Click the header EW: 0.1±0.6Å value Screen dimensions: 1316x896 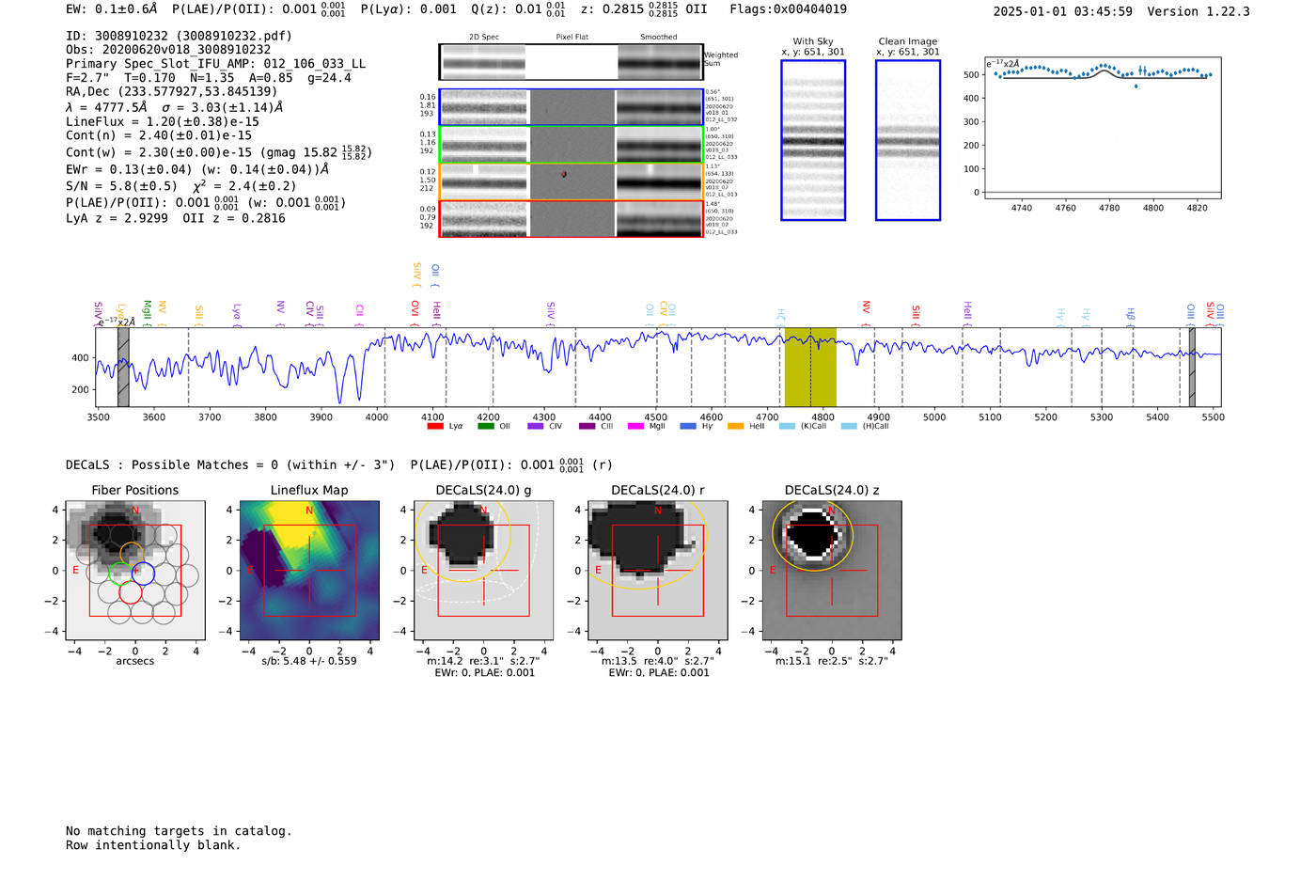pos(112,9)
